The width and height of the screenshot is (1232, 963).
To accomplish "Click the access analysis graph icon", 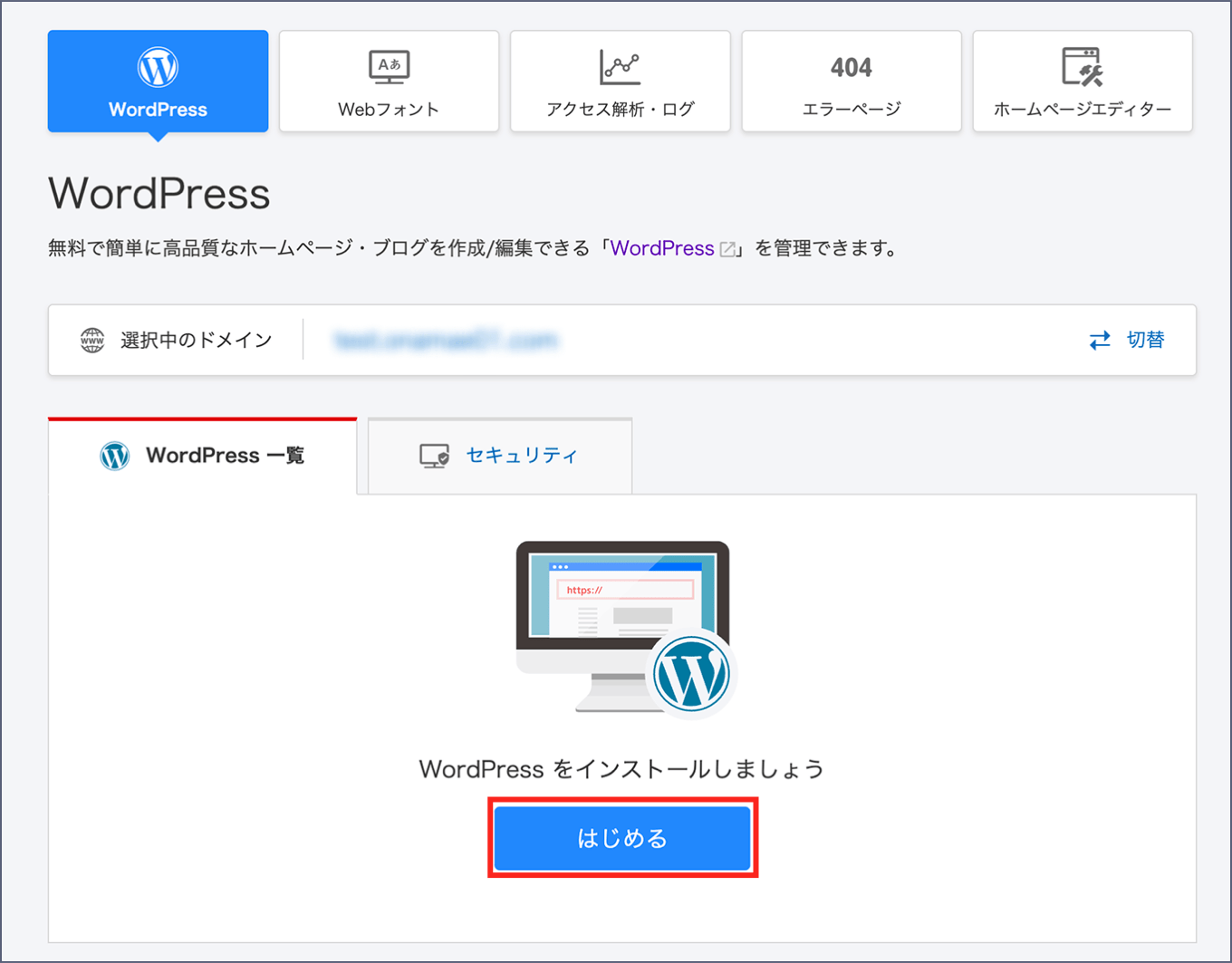I will point(621,67).
